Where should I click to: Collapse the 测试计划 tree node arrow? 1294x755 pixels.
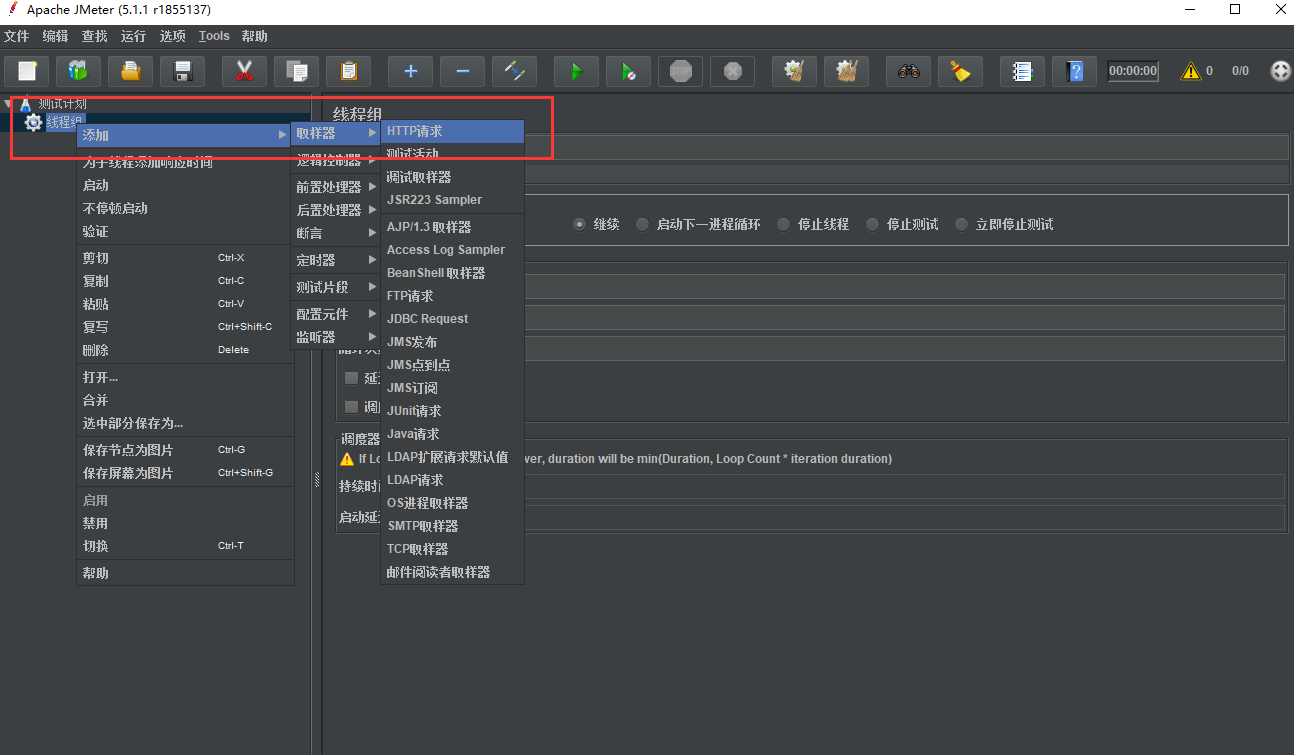pyautogui.click(x=9, y=103)
